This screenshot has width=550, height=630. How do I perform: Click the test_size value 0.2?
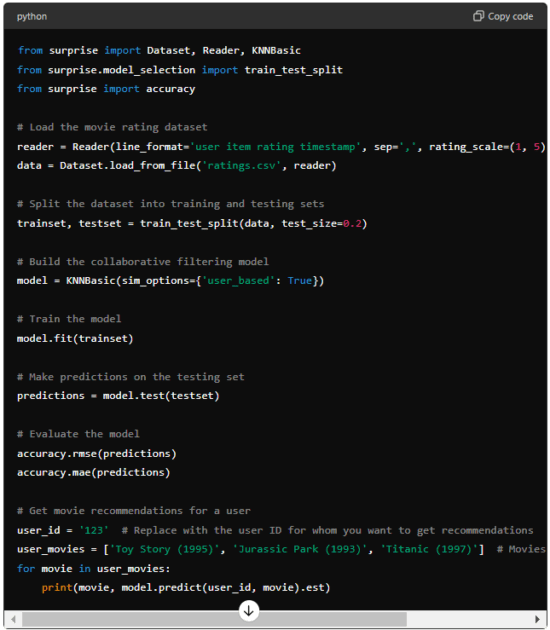[352, 223]
